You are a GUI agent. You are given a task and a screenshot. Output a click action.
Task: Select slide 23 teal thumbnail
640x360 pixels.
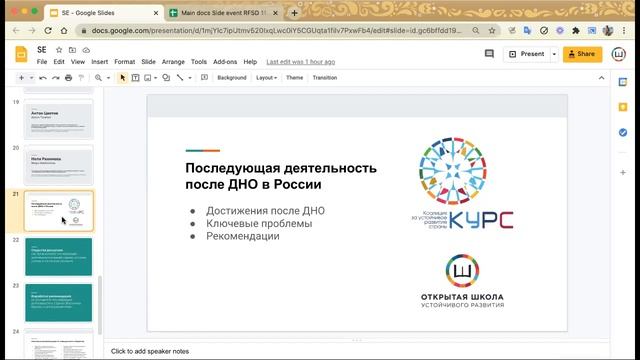pos(59,303)
